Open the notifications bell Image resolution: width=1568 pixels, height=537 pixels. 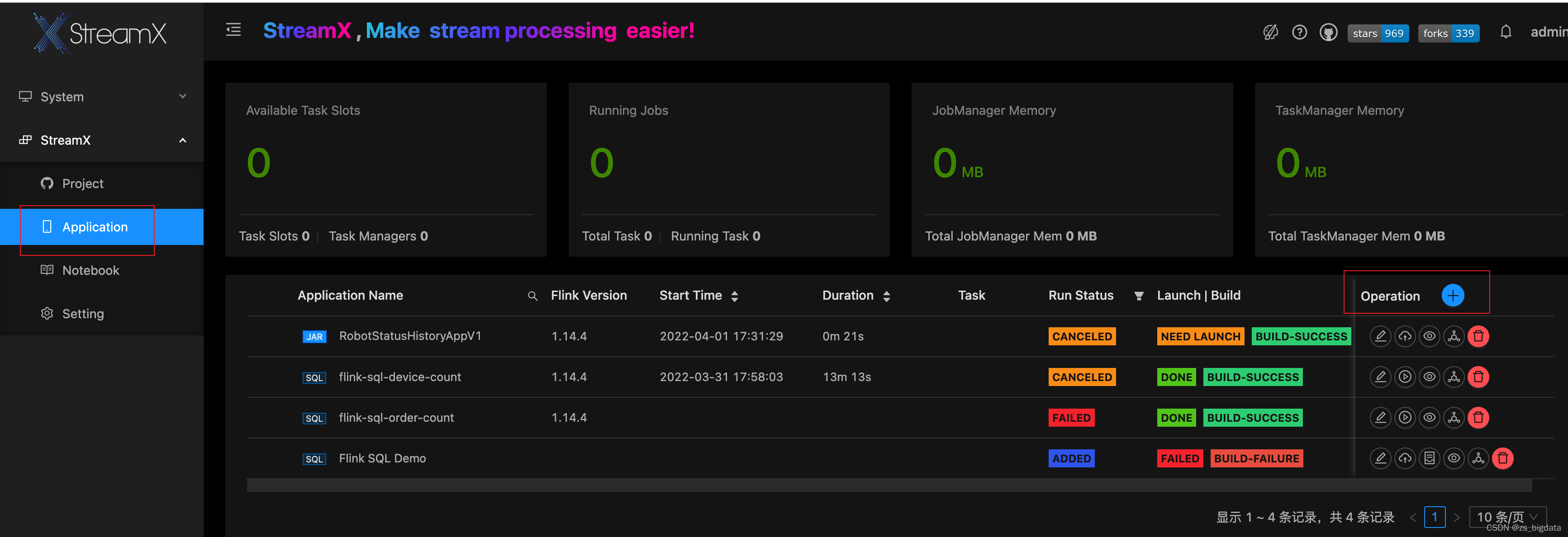pyautogui.click(x=1505, y=32)
